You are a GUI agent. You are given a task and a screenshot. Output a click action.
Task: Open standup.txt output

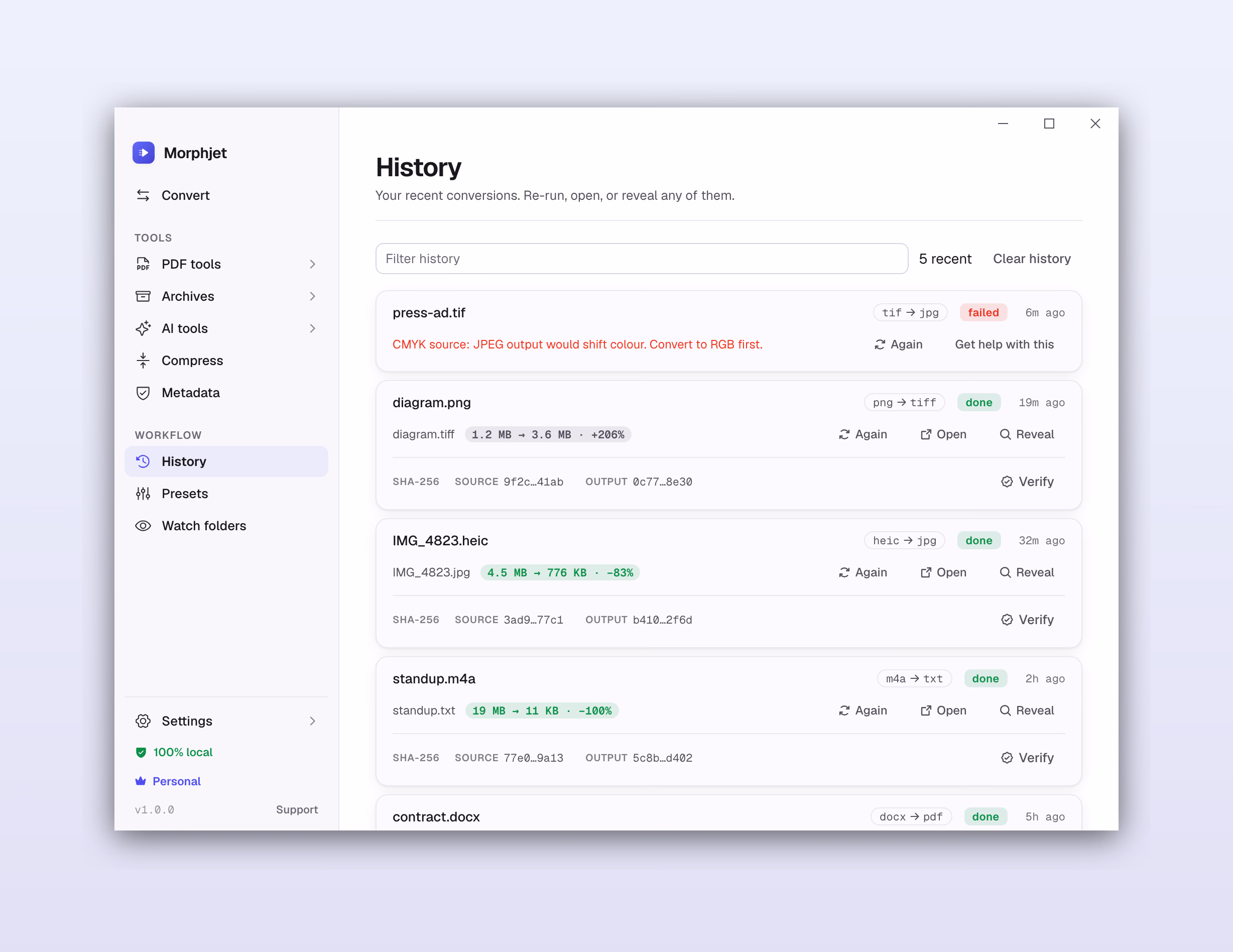943,710
